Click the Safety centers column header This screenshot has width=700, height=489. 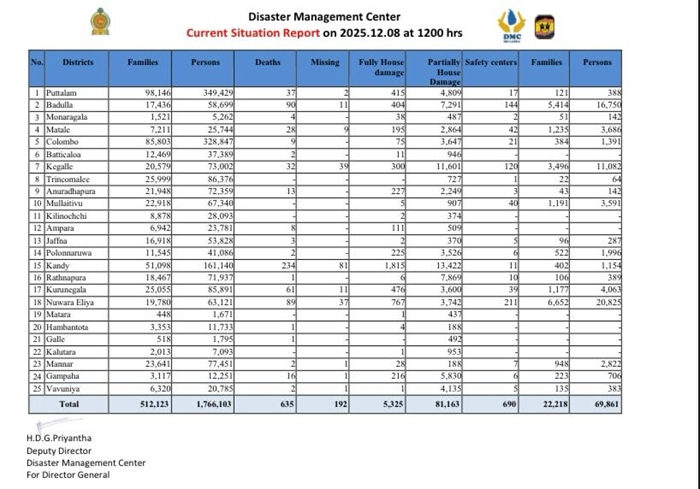pyautogui.click(x=489, y=62)
